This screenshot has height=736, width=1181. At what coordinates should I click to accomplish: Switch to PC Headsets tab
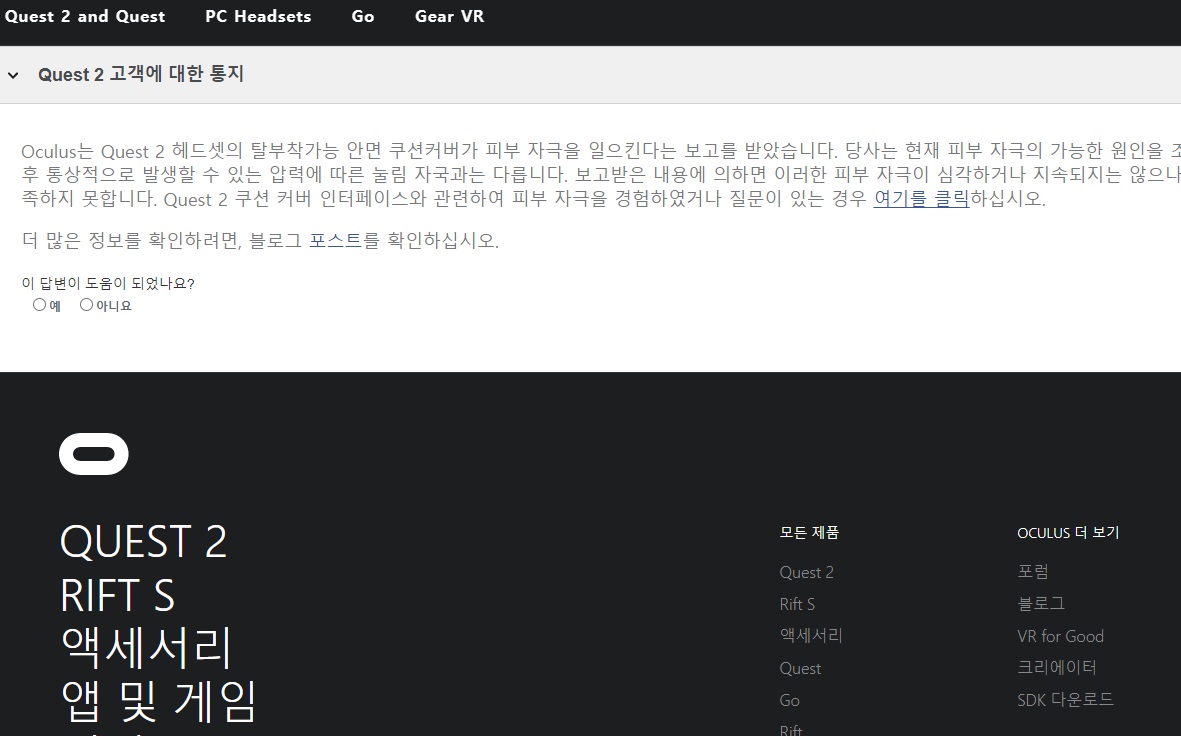pyautogui.click(x=258, y=17)
